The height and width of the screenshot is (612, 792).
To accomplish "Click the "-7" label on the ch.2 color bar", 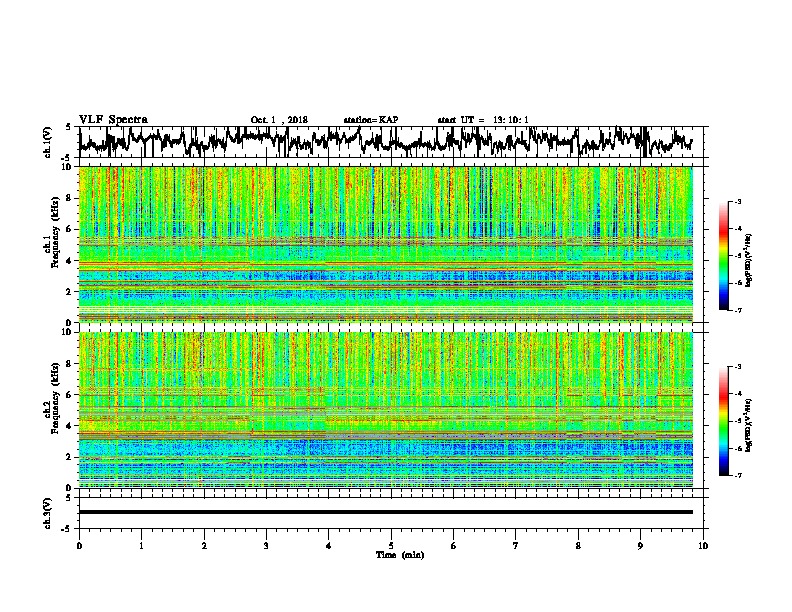I will [737, 475].
